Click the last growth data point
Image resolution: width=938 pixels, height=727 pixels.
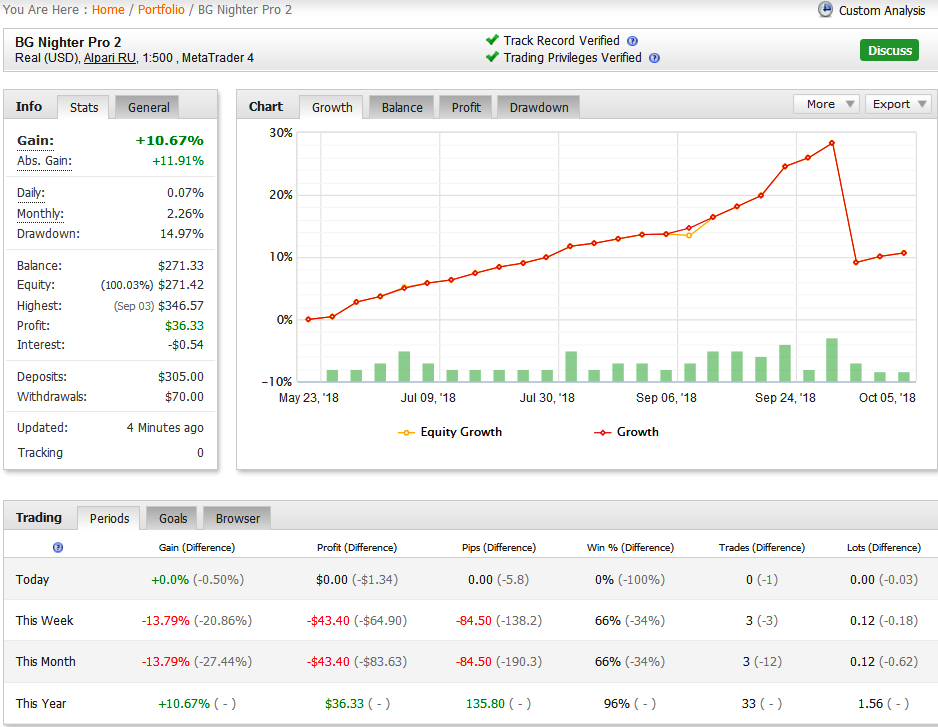903,253
